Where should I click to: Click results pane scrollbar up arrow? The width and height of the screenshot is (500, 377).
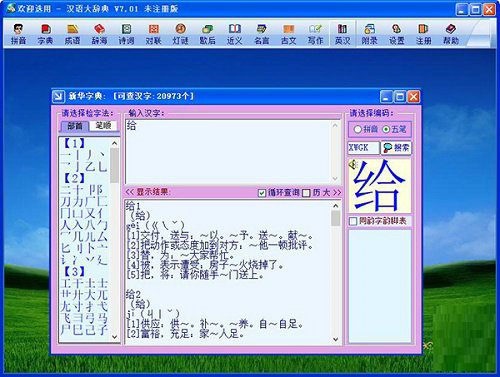[x=336, y=206]
